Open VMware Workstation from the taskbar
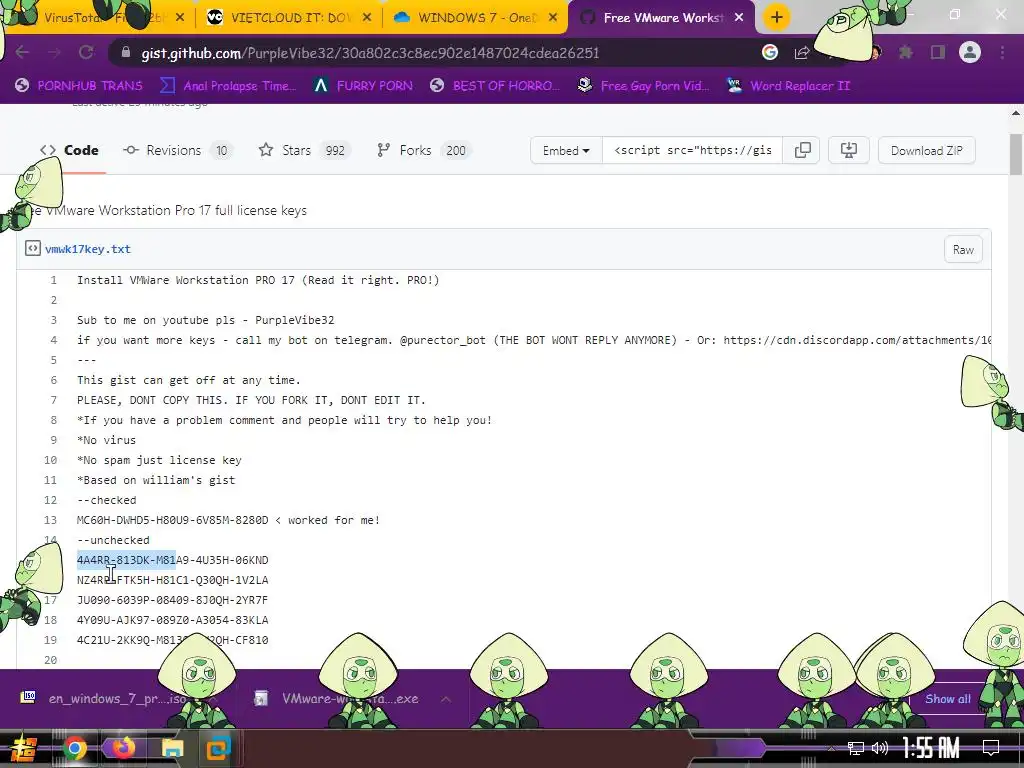The height and width of the screenshot is (768, 1024). 219,748
